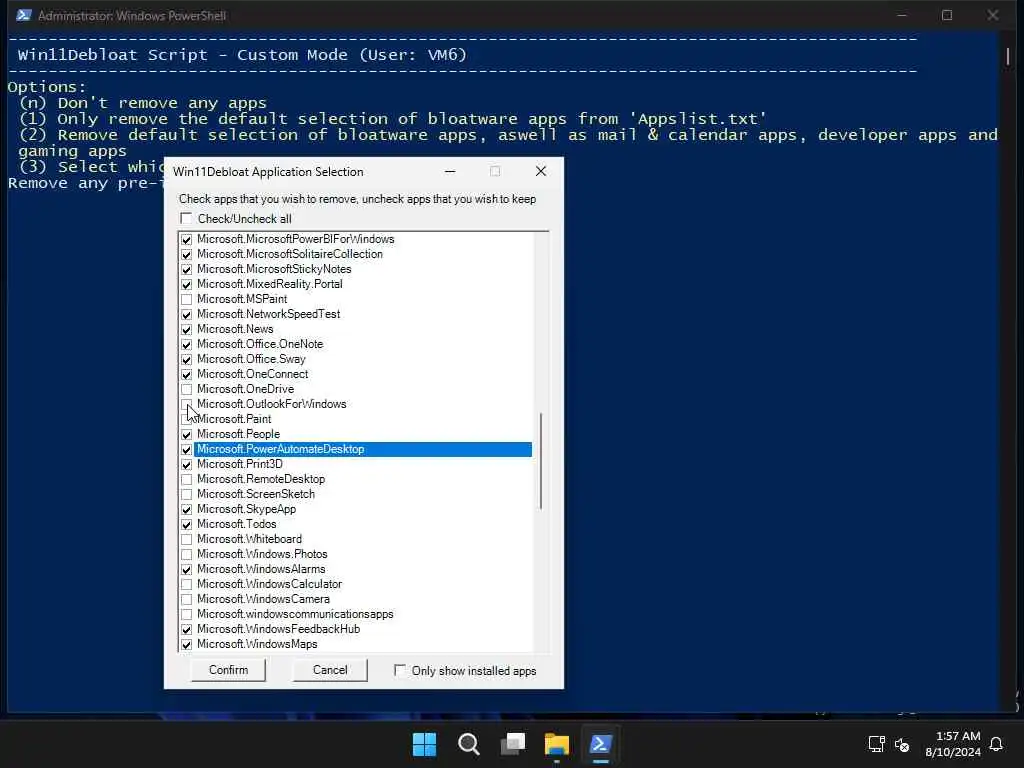1024x768 pixels.
Task: Open the notifications bell icon
Action: [996, 744]
